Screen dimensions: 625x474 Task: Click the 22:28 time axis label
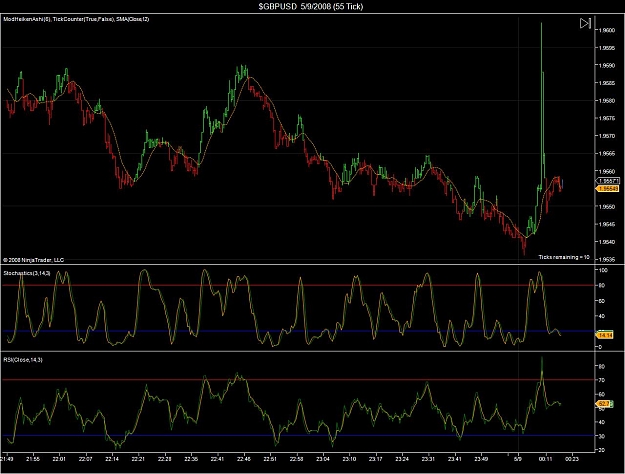(x=165, y=459)
